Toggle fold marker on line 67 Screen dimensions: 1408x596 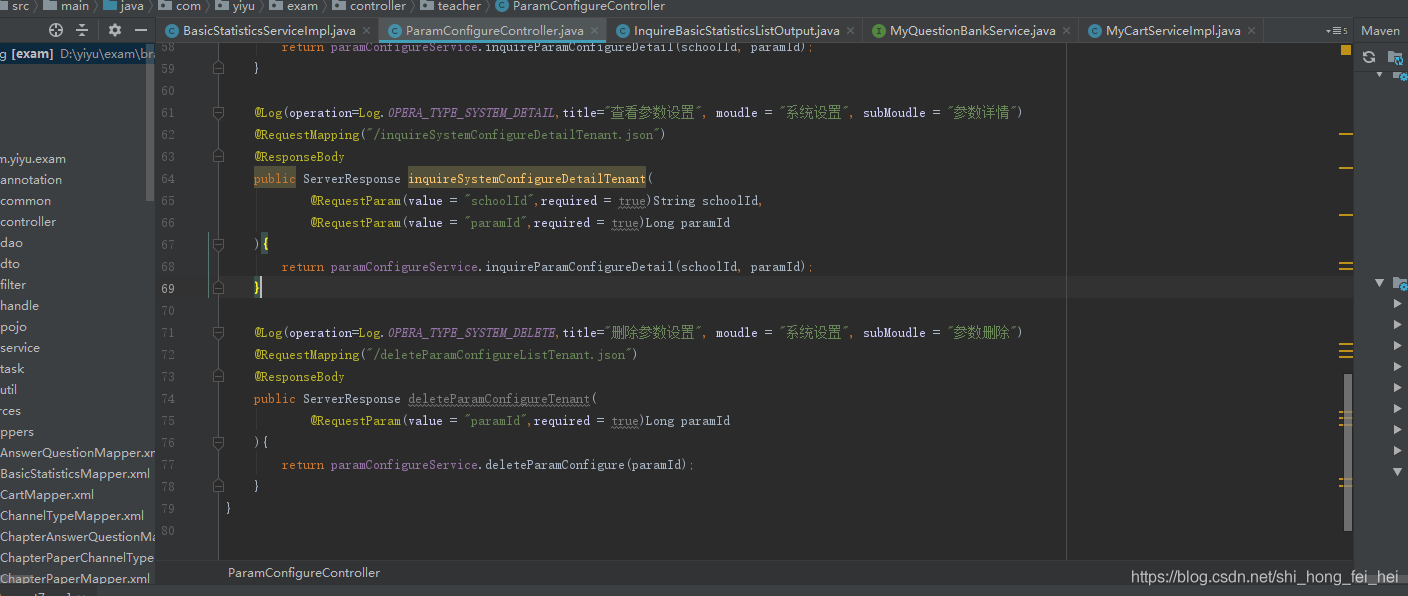[x=218, y=245]
